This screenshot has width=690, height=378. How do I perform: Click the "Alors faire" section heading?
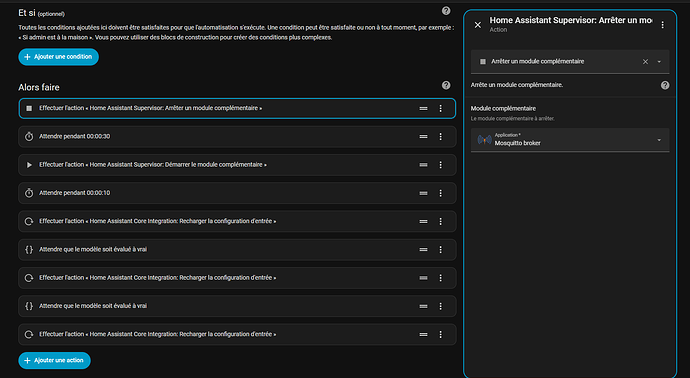39,88
